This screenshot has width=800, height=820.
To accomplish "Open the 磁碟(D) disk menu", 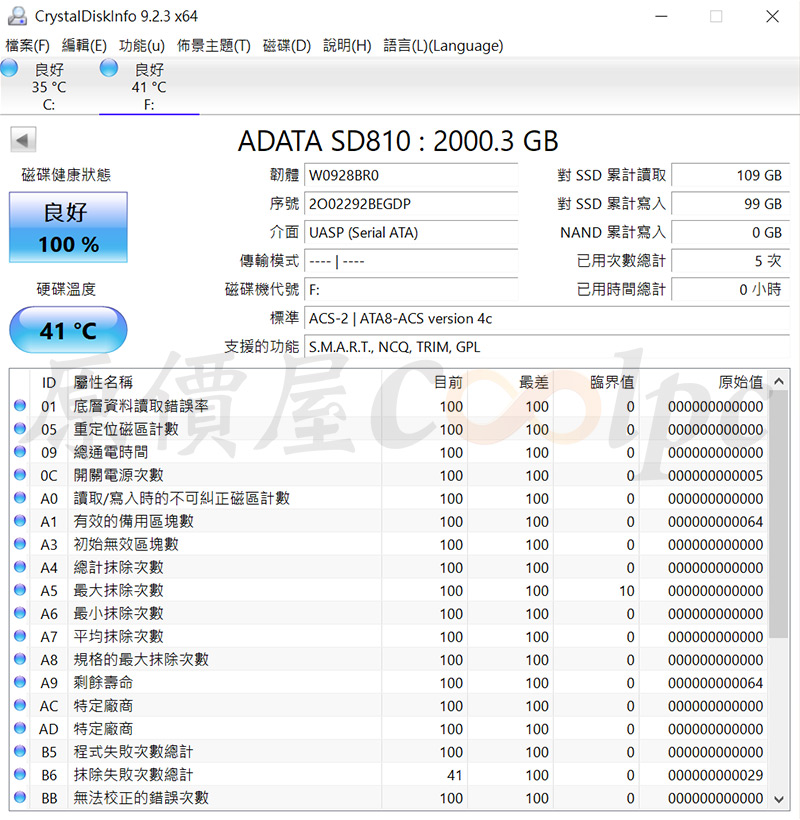I will 287,45.
